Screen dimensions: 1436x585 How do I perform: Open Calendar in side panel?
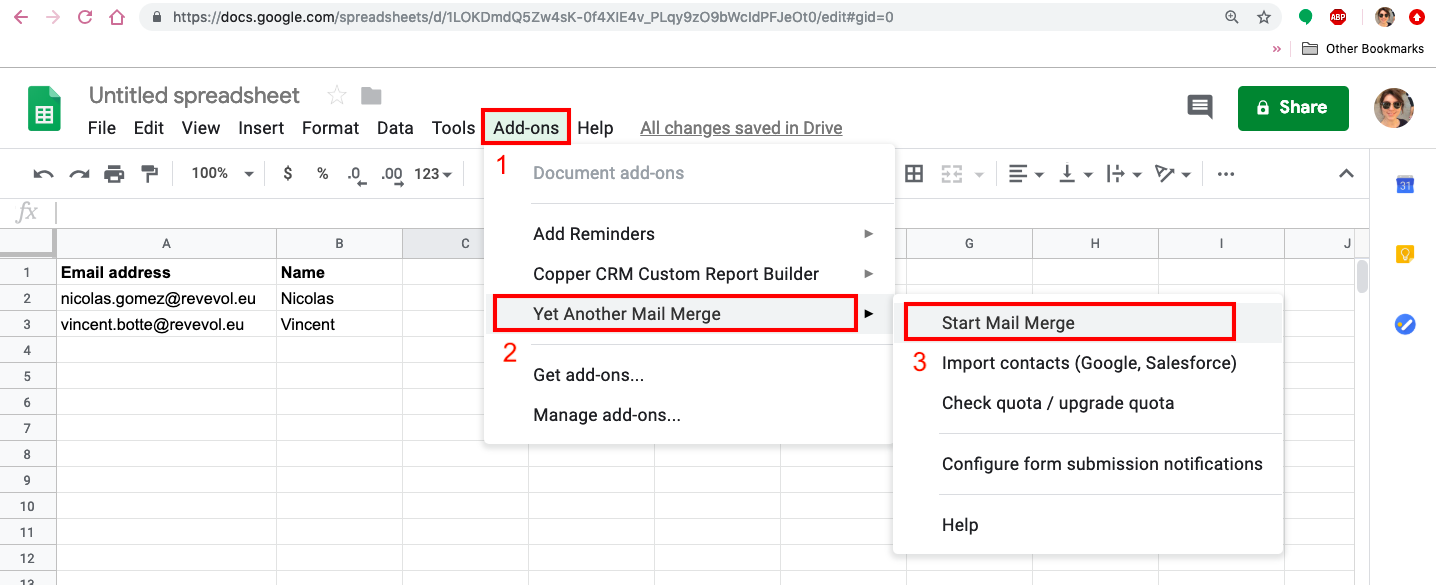1405,185
